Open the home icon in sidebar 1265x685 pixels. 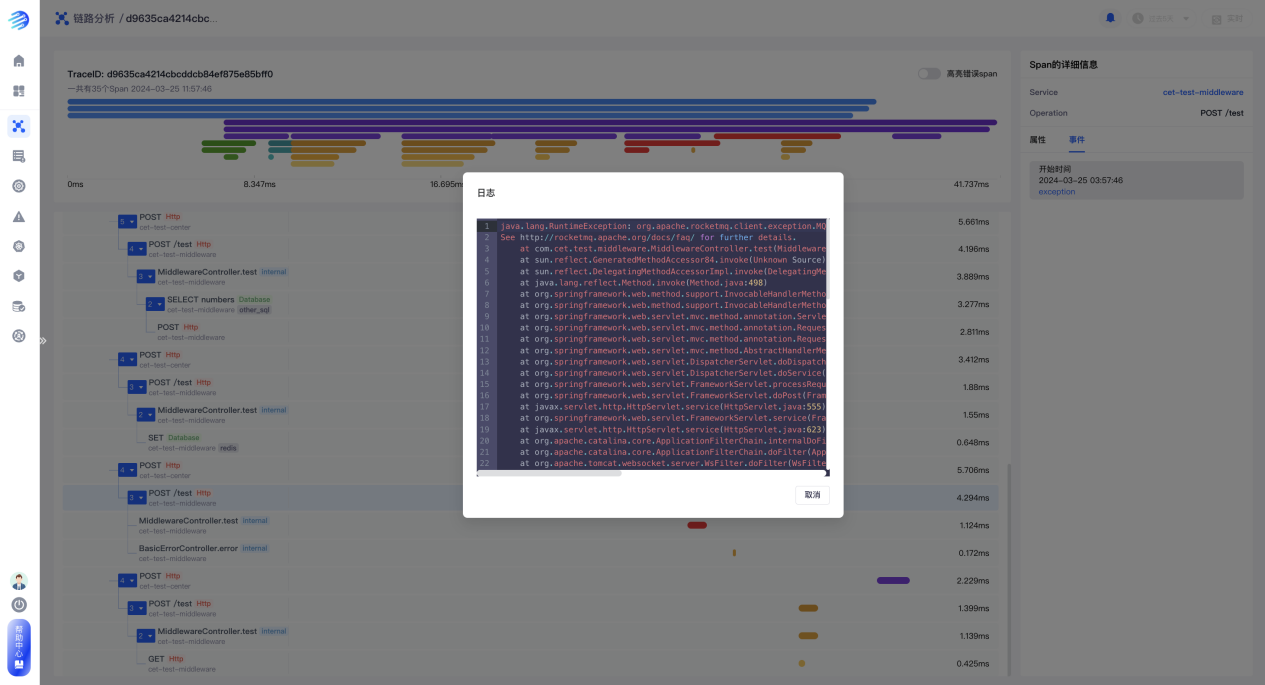[x=18, y=61]
